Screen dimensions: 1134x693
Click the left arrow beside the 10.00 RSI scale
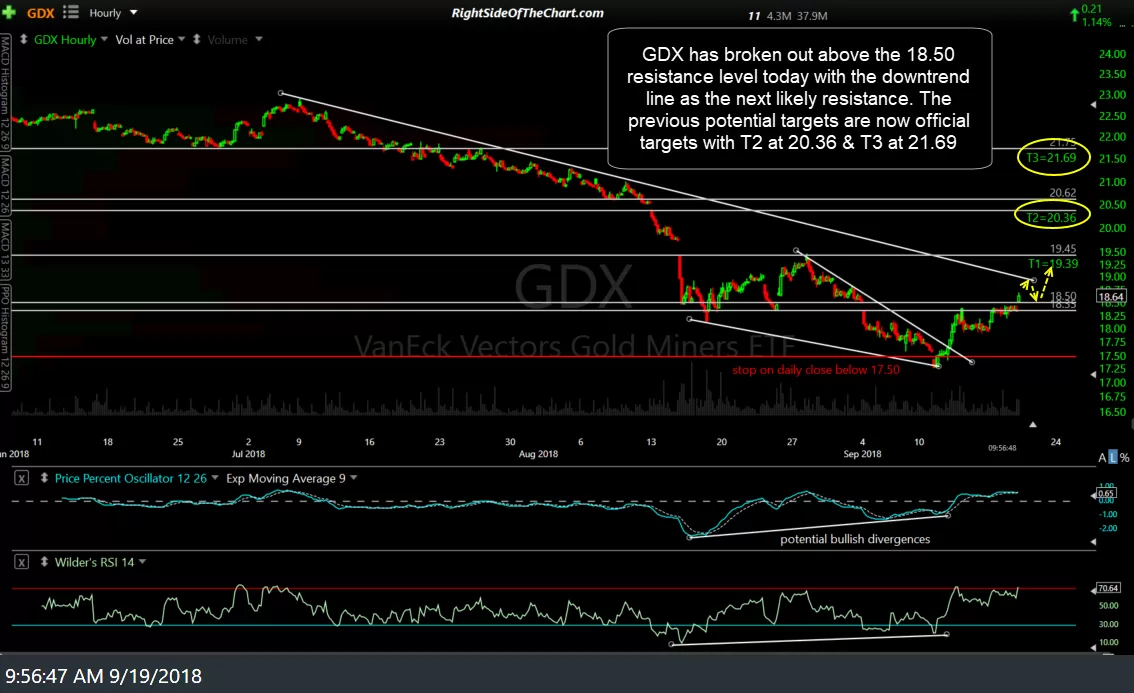point(1093,647)
